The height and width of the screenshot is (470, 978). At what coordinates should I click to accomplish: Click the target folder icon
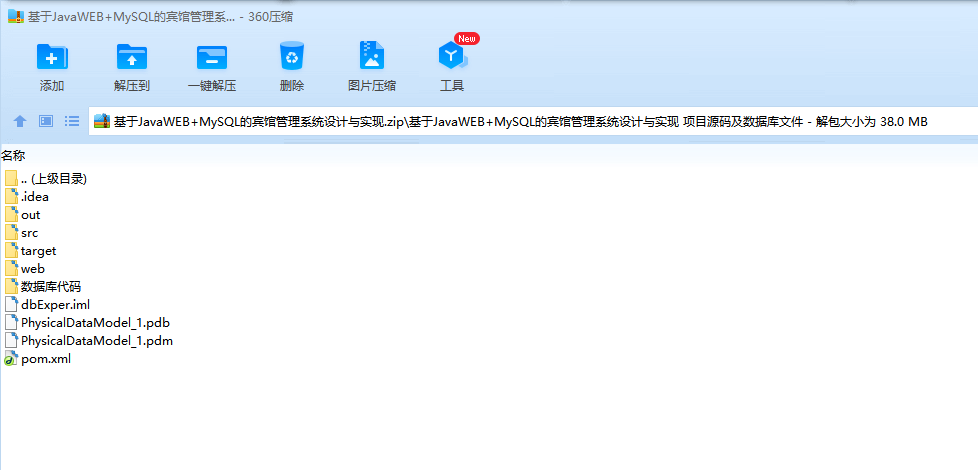click(11, 251)
